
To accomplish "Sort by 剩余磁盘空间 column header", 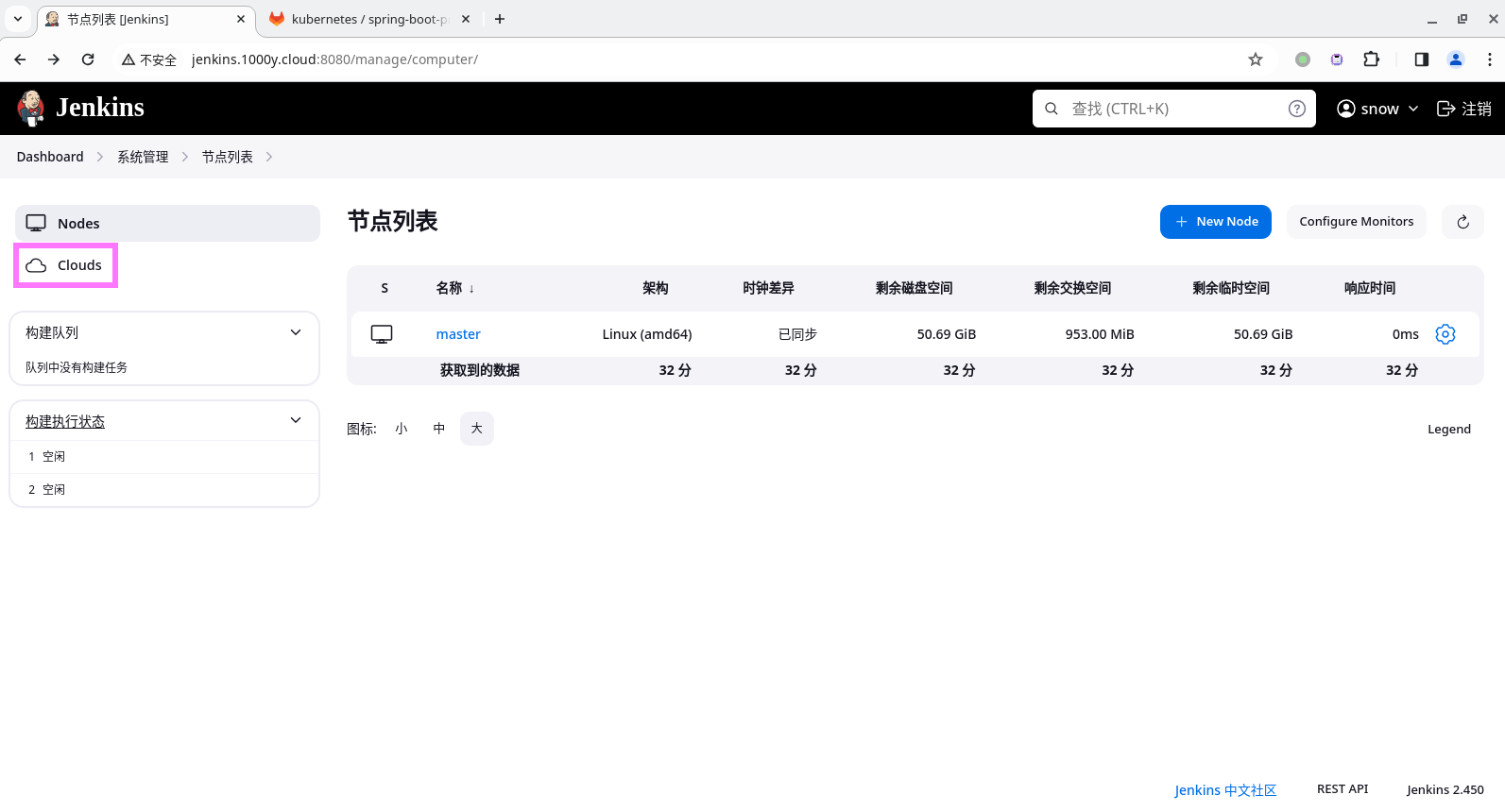I will pos(914,288).
